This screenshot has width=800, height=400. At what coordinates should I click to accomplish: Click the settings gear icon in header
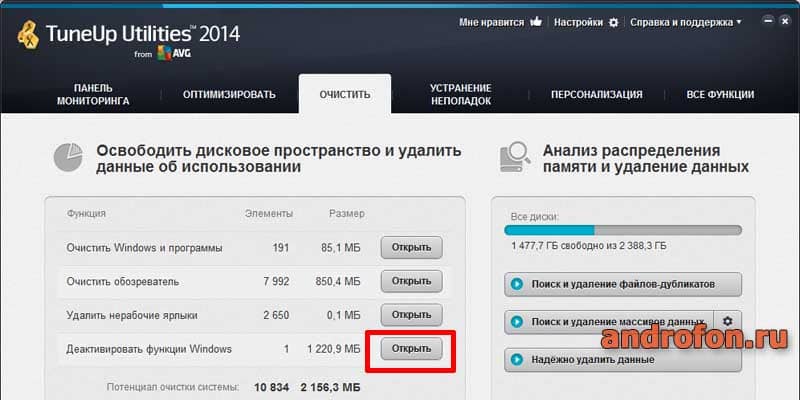click(x=614, y=22)
